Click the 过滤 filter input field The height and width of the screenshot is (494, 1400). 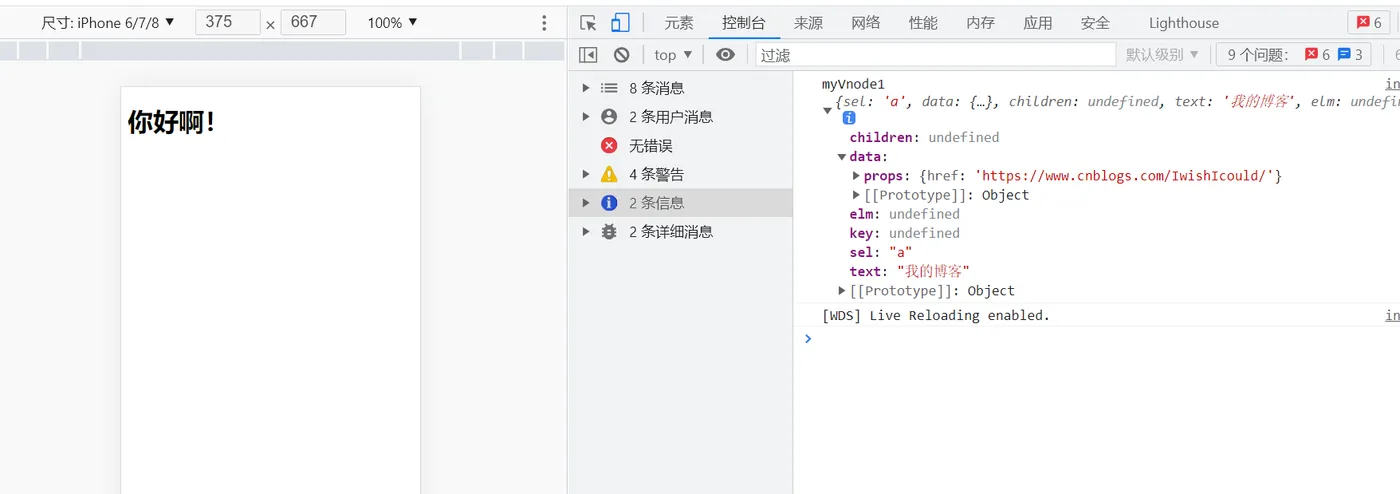click(x=935, y=55)
